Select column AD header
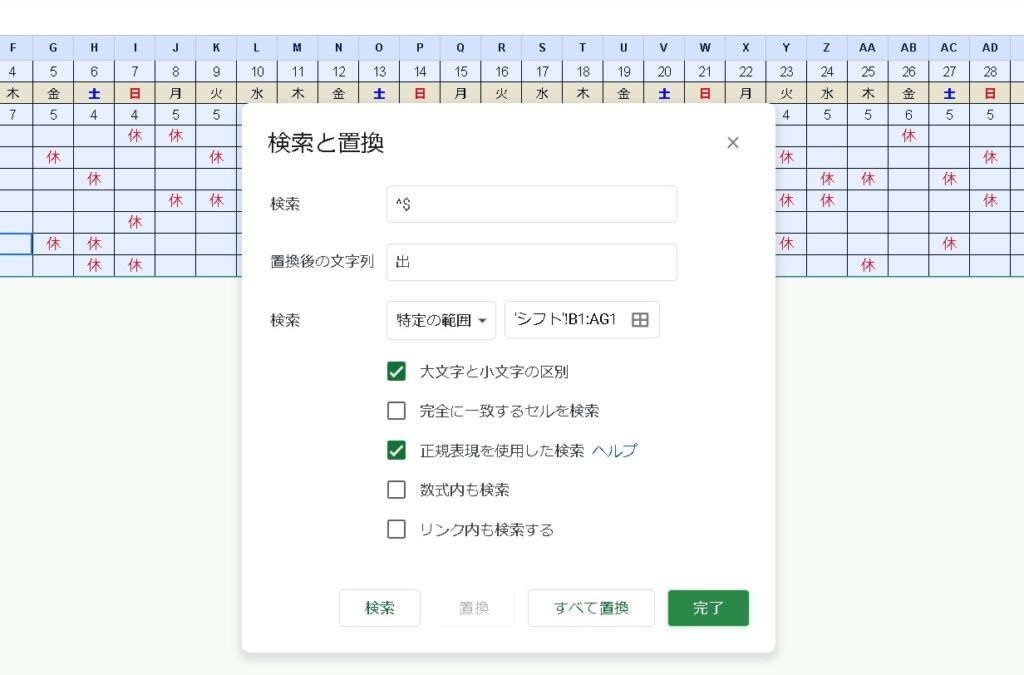The width and height of the screenshot is (1024, 675). [990, 48]
